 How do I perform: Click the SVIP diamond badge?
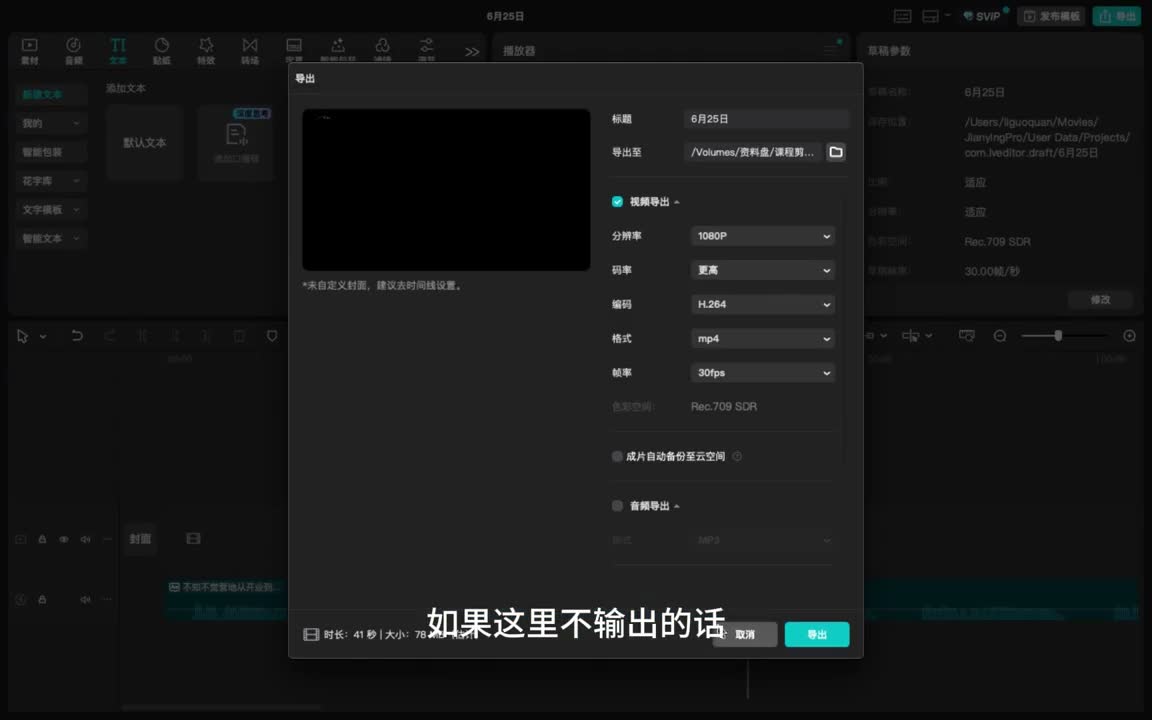982,16
